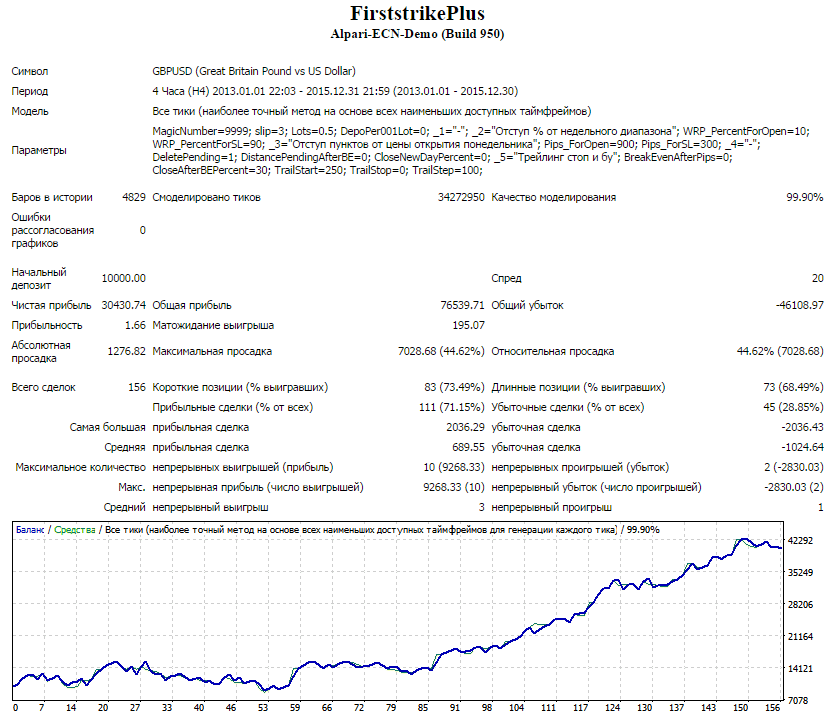Select the short positions value 83 (73.49%)
The image size is (832, 718).
tap(454, 387)
